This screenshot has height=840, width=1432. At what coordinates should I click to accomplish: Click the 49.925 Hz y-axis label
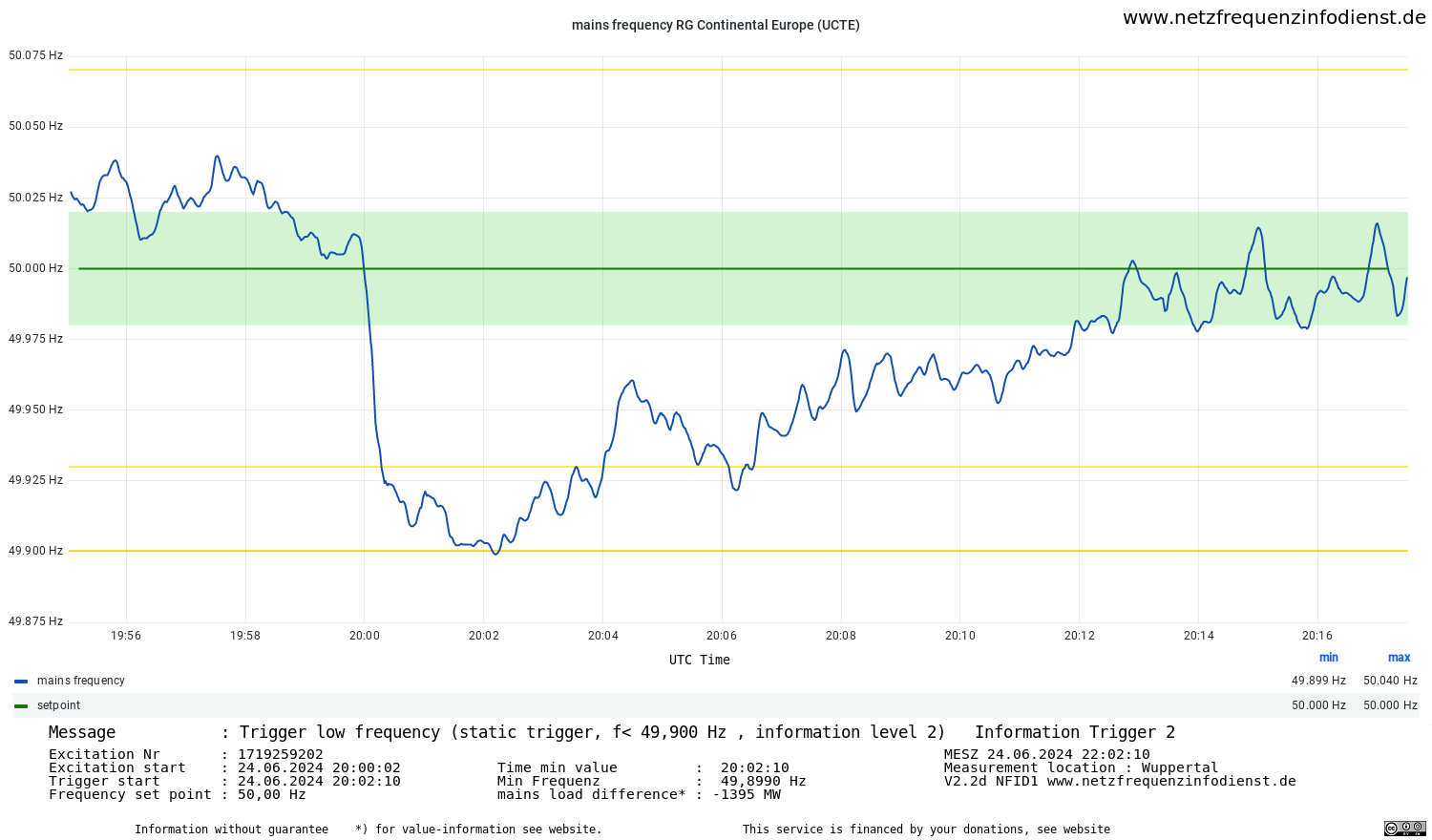(x=35, y=480)
